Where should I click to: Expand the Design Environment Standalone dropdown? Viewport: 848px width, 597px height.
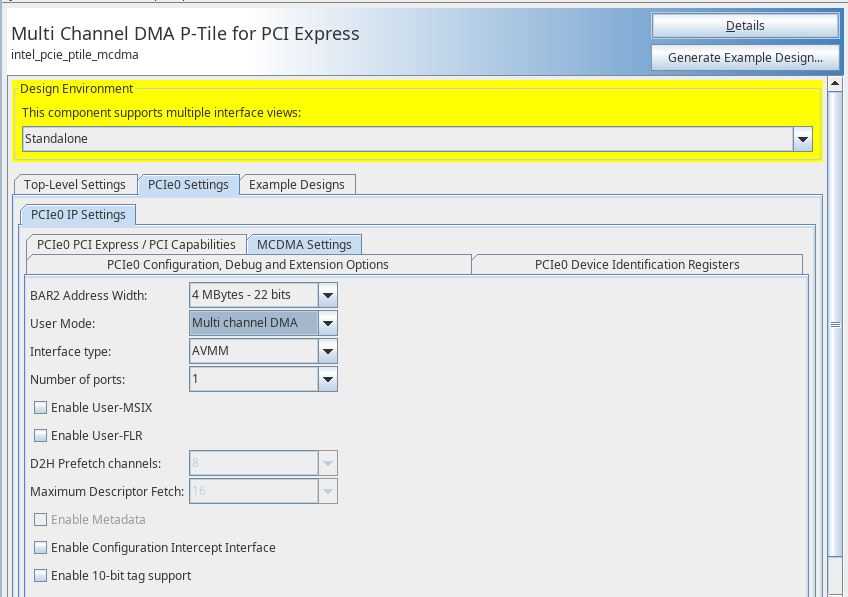tap(803, 139)
